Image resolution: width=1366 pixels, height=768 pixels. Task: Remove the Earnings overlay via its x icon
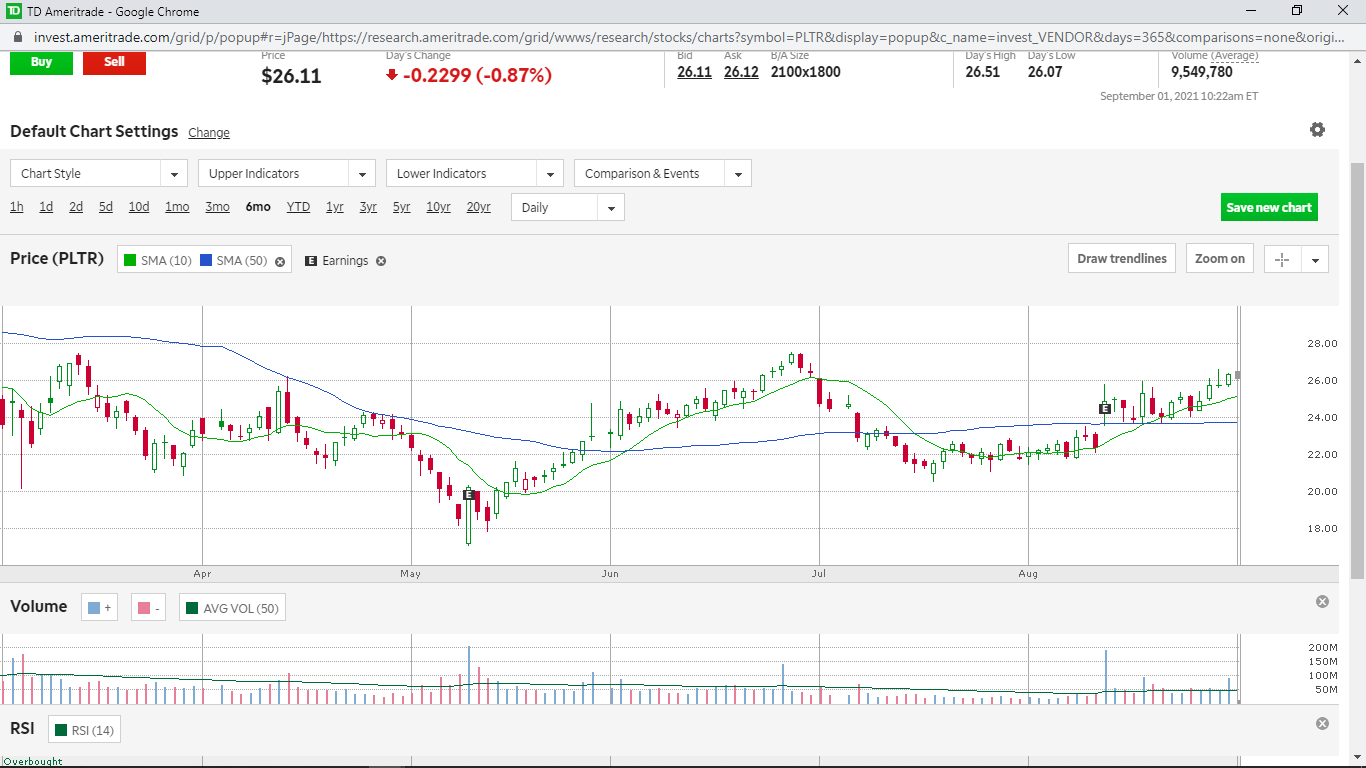(x=381, y=261)
